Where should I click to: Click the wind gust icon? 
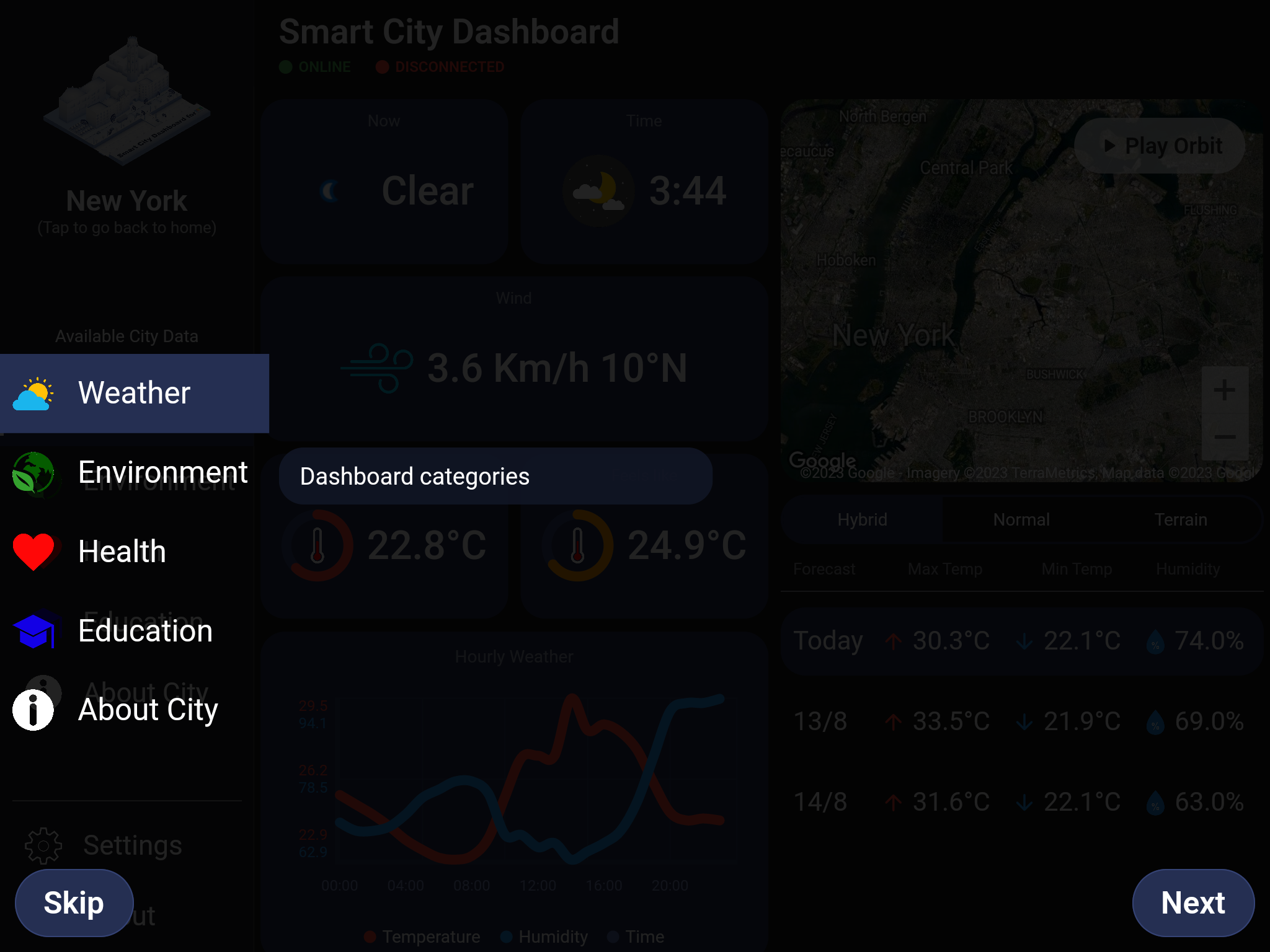point(377,368)
